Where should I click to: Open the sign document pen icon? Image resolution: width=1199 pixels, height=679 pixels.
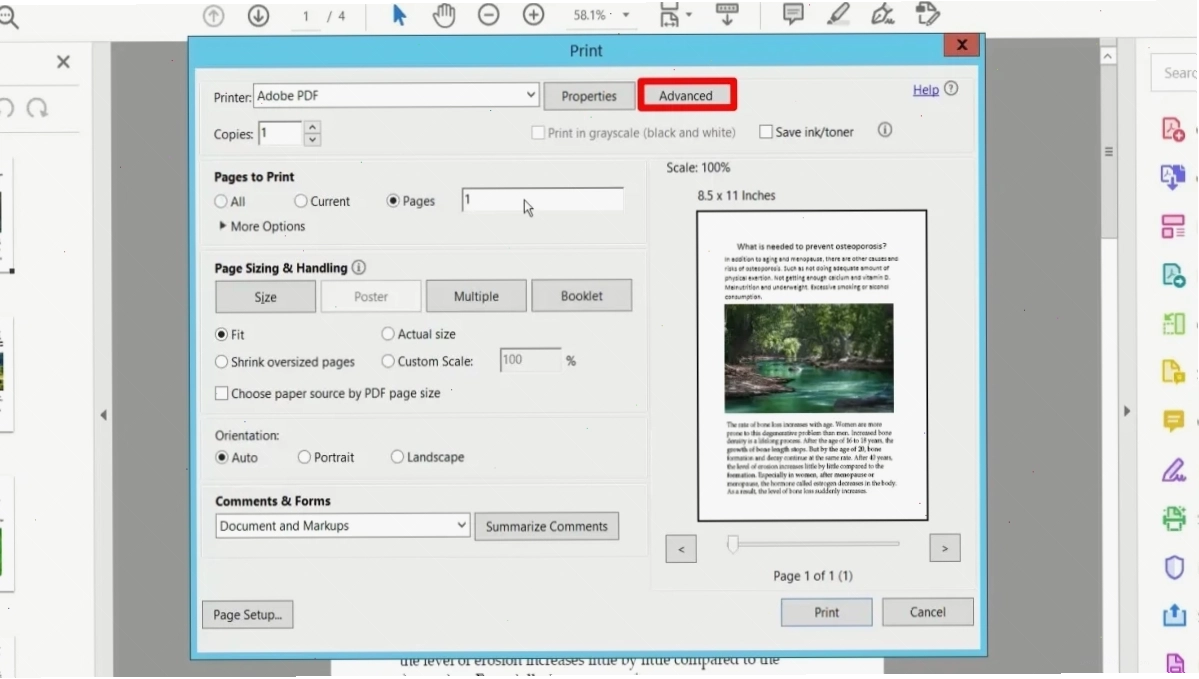click(882, 15)
